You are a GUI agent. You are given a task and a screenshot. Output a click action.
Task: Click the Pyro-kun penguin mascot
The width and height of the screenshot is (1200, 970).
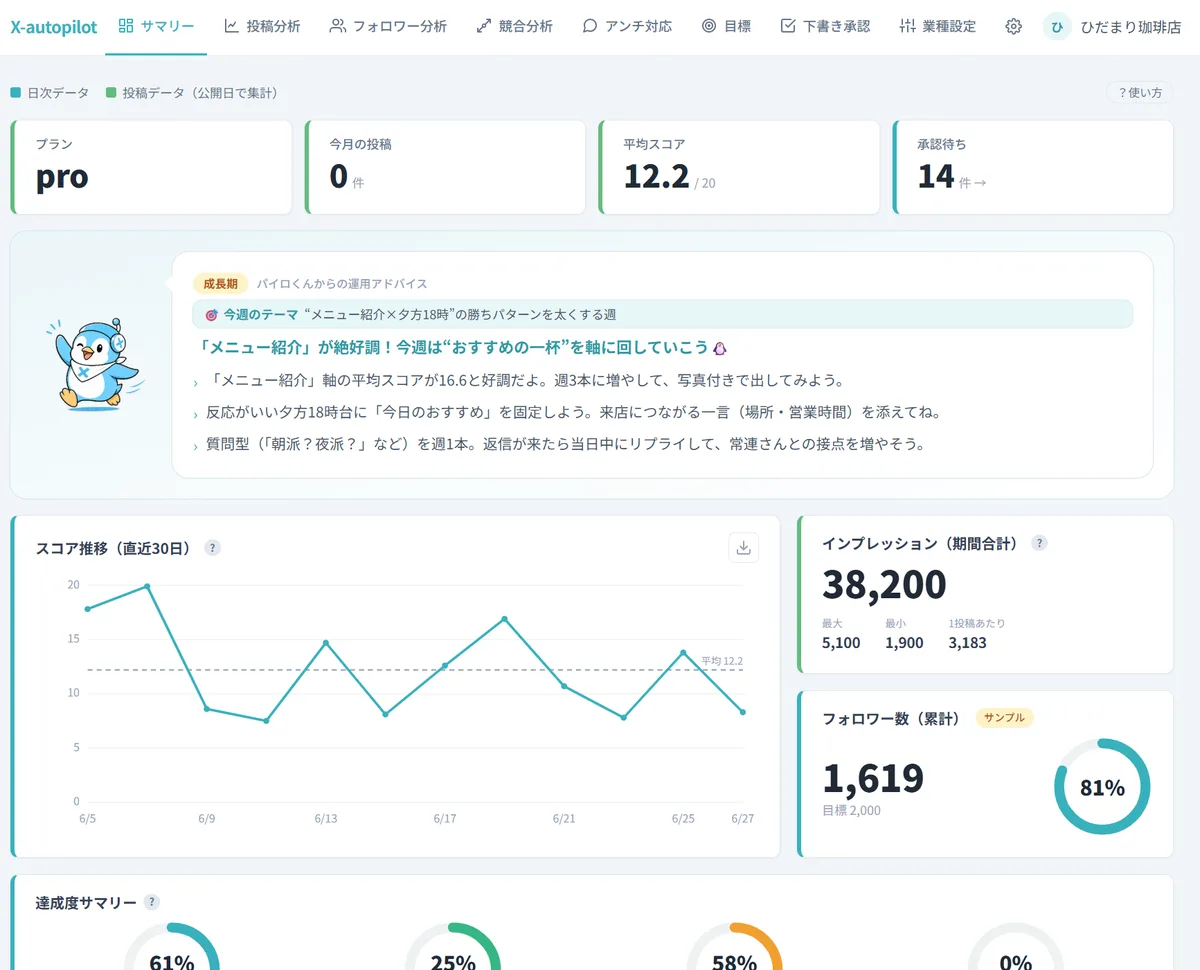click(x=96, y=364)
